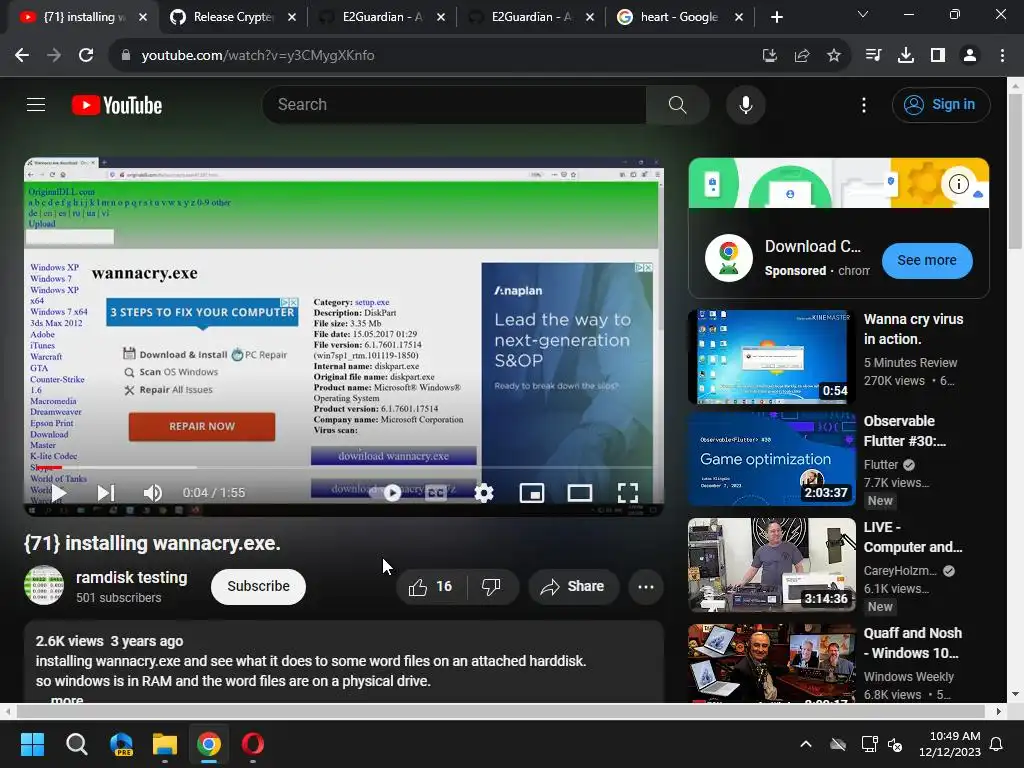Image resolution: width=1024 pixels, height=768 pixels.
Task: Toggle the browser side panel
Action: pyautogui.click(x=938, y=56)
